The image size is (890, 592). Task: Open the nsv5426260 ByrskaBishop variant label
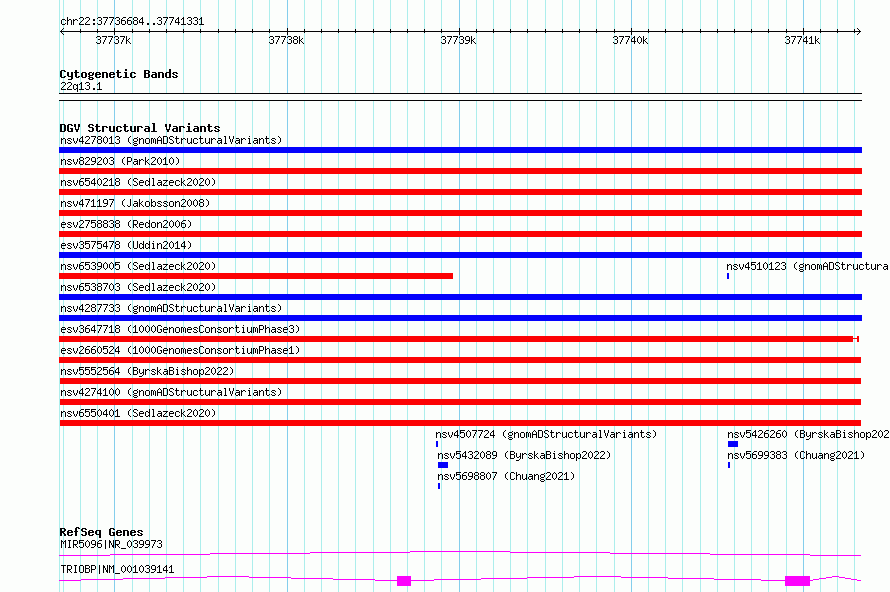(808, 434)
